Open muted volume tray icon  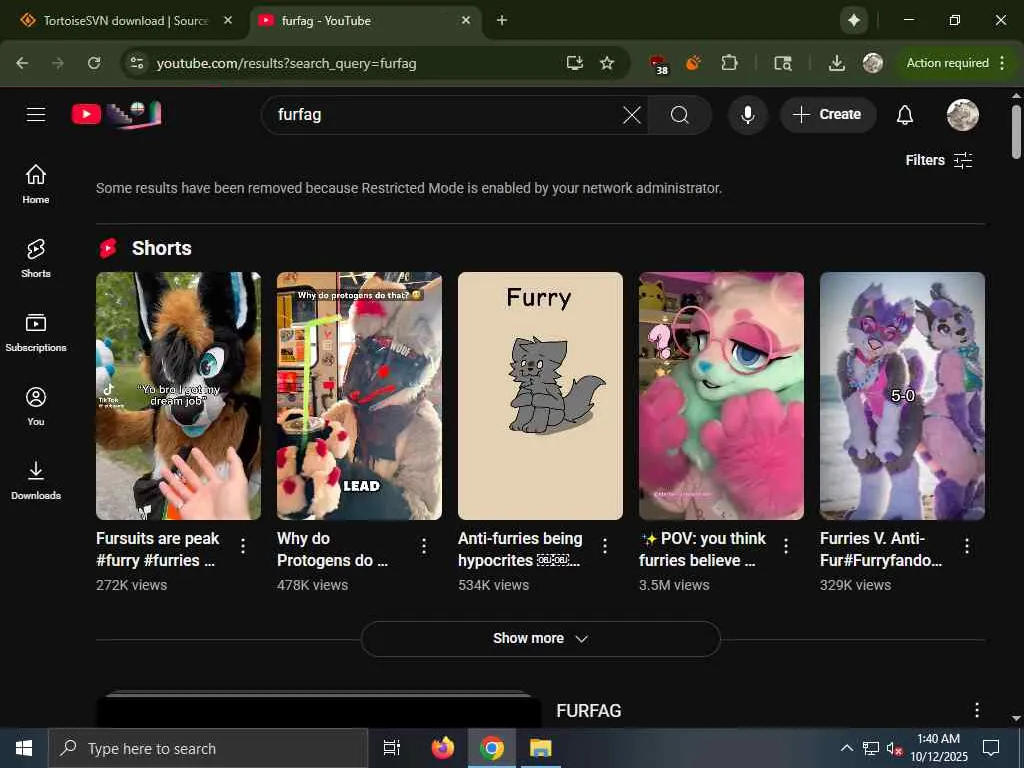894,748
